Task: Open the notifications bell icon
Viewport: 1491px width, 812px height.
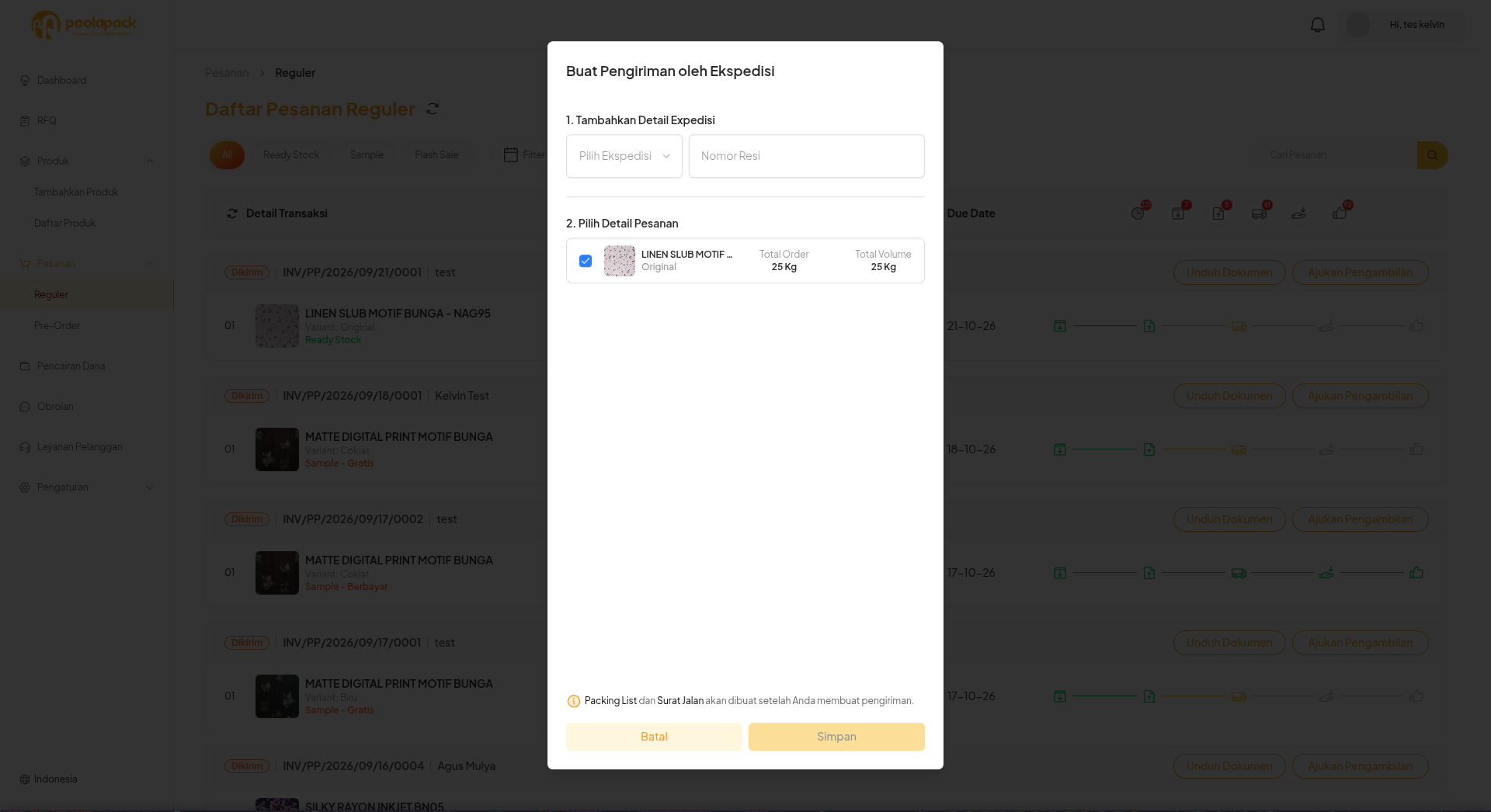Action: (1318, 25)
